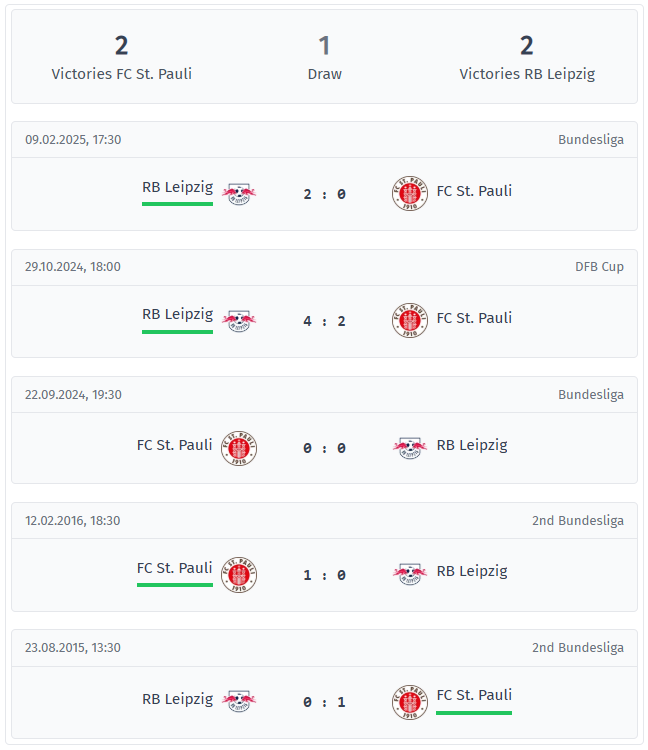This screenshot has height=750, width=648.
Task: Click RB Leipzig crest in 09.02.2025 match
Action: tap(239, 192)
